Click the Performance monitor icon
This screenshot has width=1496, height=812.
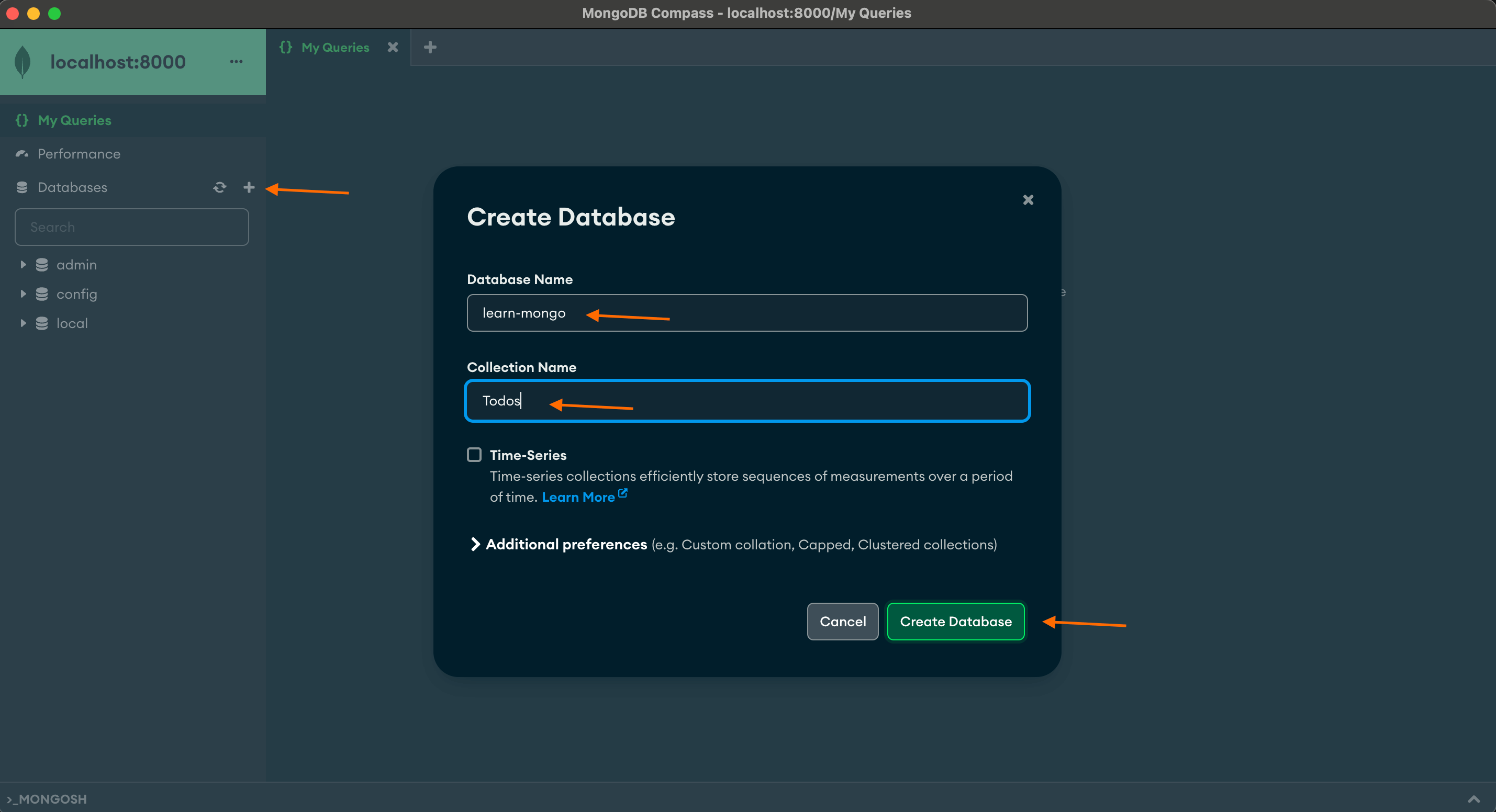coord(21,153)
